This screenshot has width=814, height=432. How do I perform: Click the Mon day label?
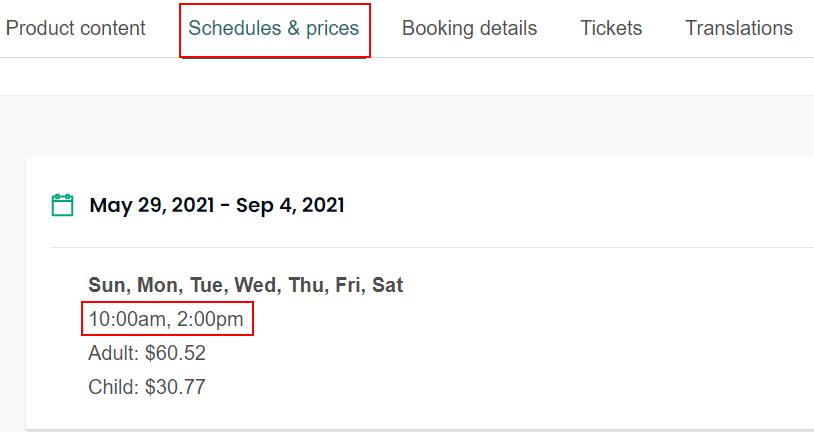click(155, 286)
